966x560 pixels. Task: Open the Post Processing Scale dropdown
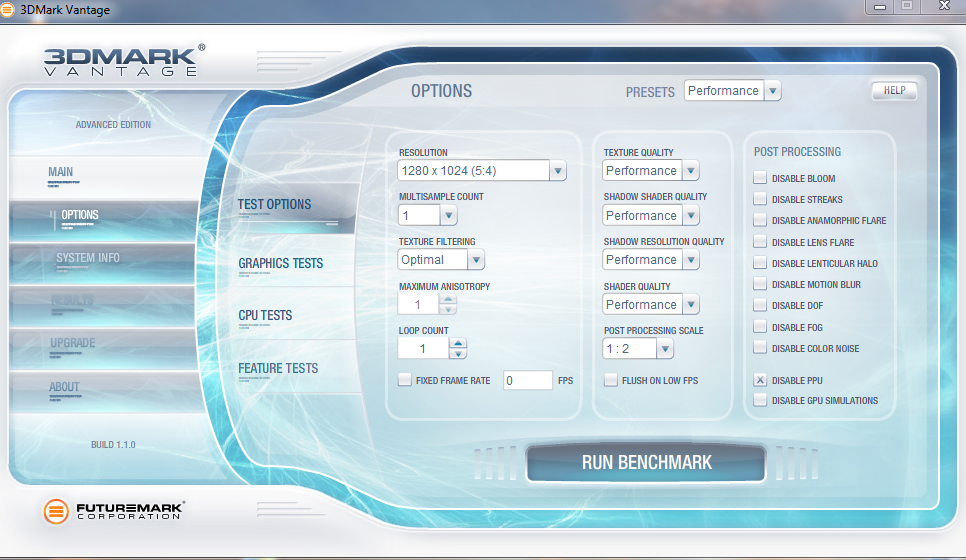click(x=637, y=349)
